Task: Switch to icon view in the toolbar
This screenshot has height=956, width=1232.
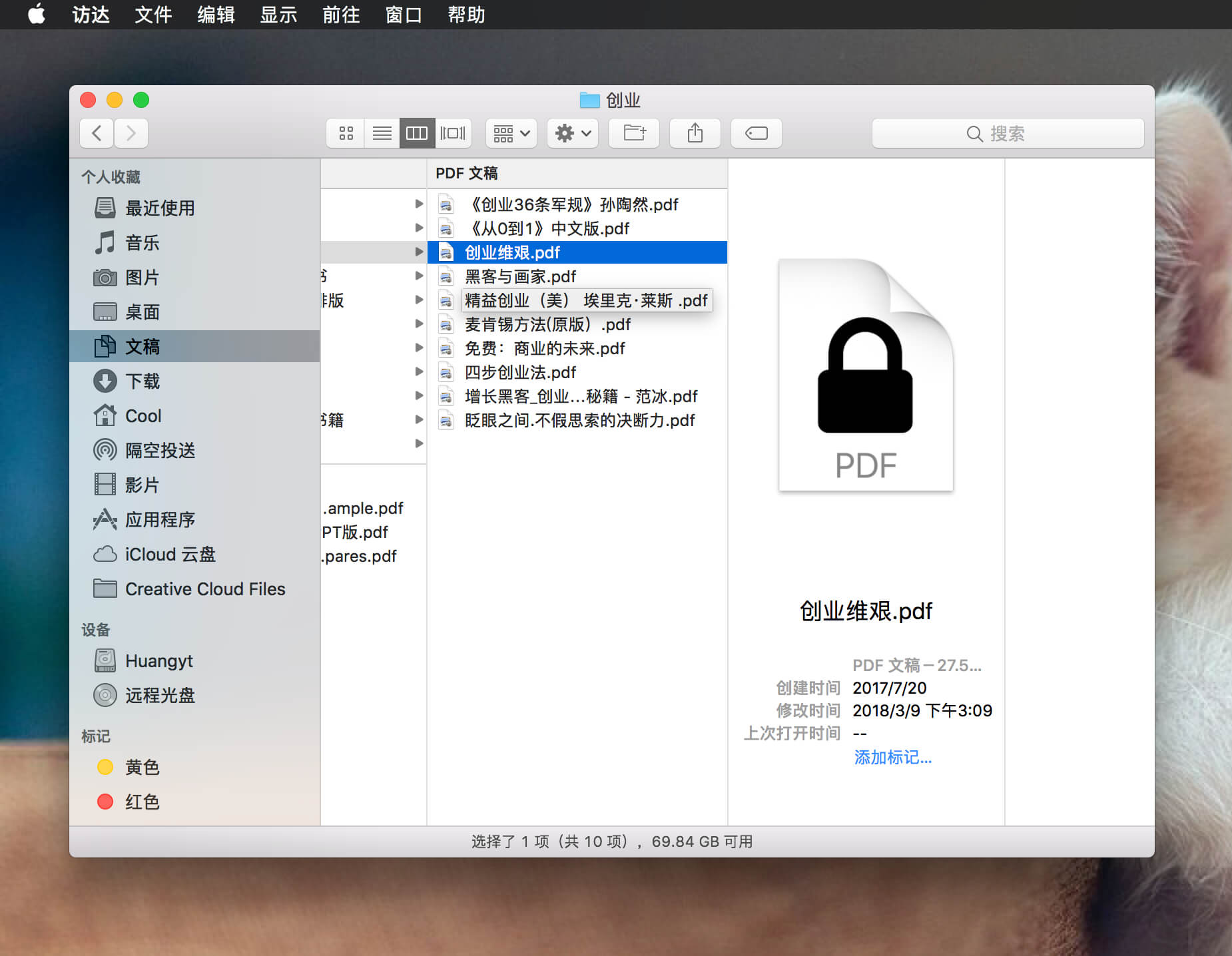Action: (x=346, y=133)
